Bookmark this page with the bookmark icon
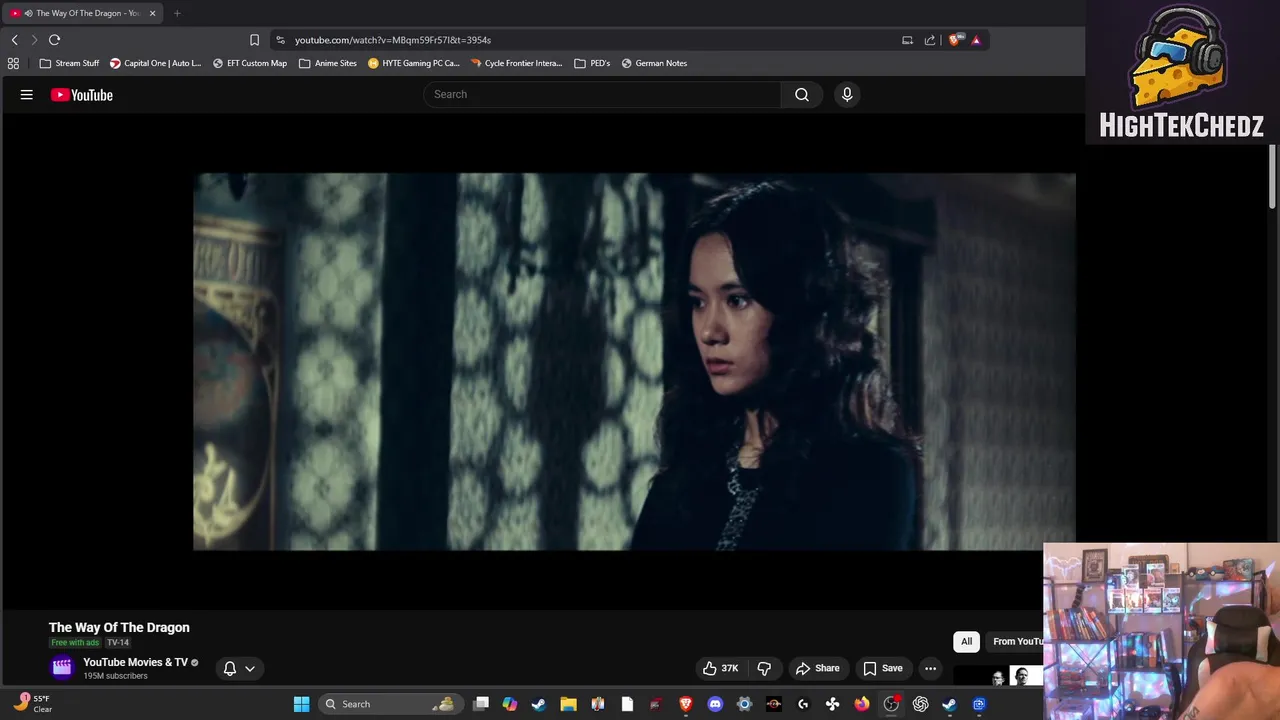 coord(254,40)
